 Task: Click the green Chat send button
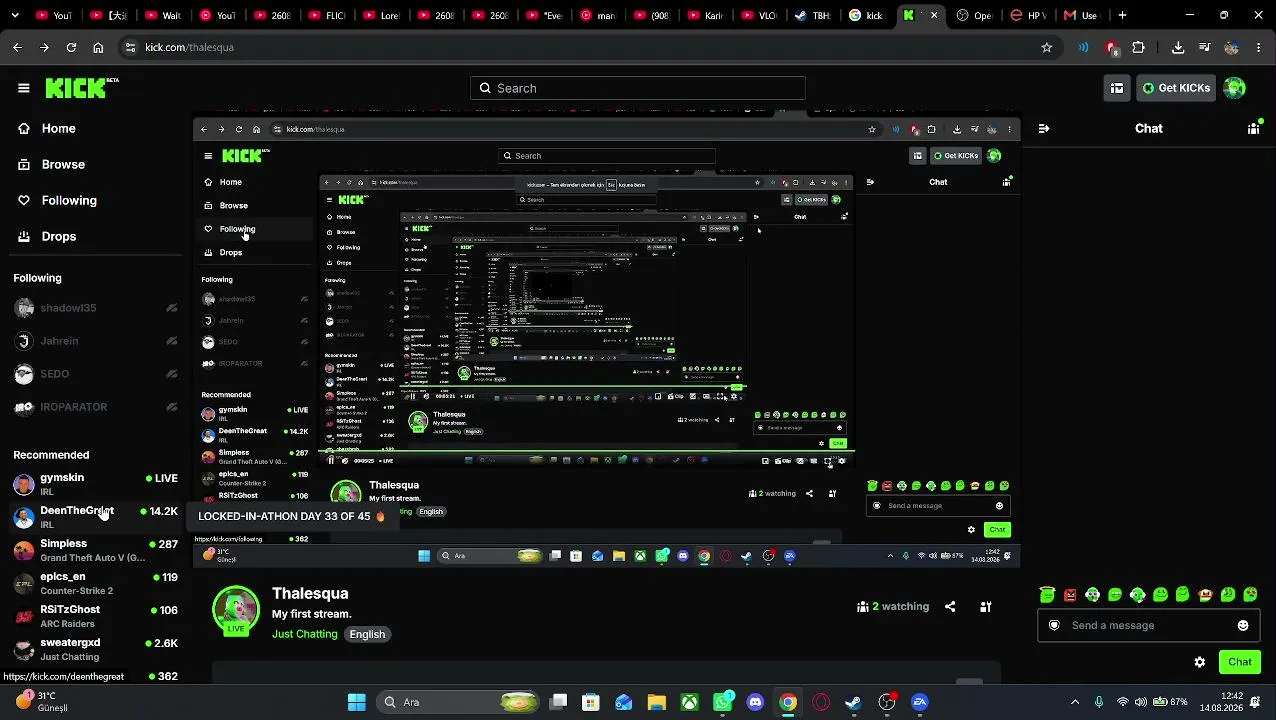point(1240,662)
